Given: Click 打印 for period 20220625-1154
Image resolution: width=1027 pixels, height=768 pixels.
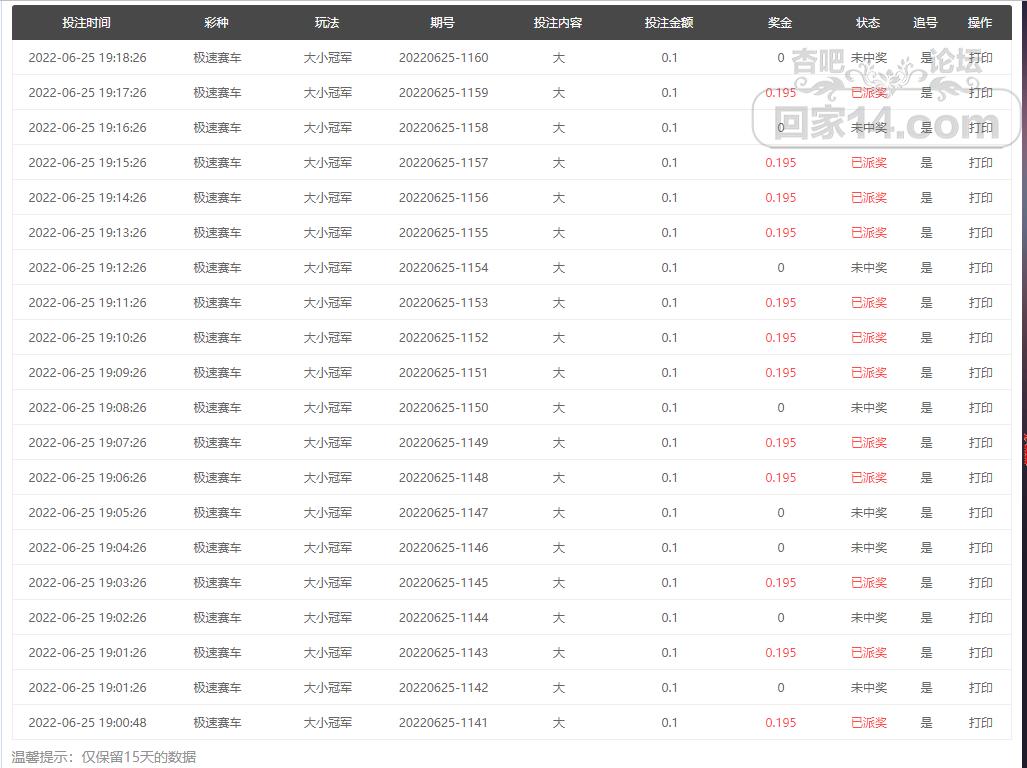Looking at the screenshot, I should [980, 268].
